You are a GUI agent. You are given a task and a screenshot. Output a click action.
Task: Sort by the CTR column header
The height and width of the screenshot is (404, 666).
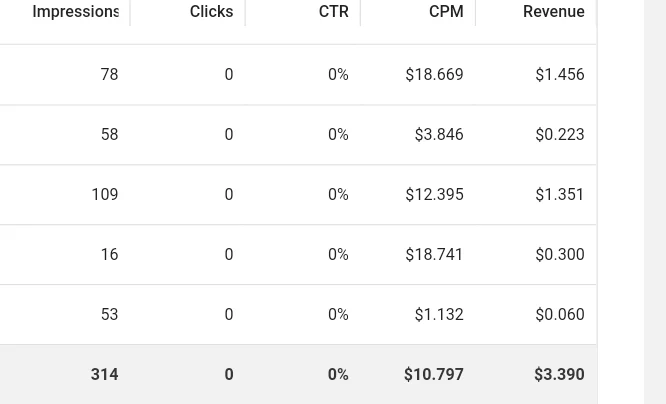333,11
